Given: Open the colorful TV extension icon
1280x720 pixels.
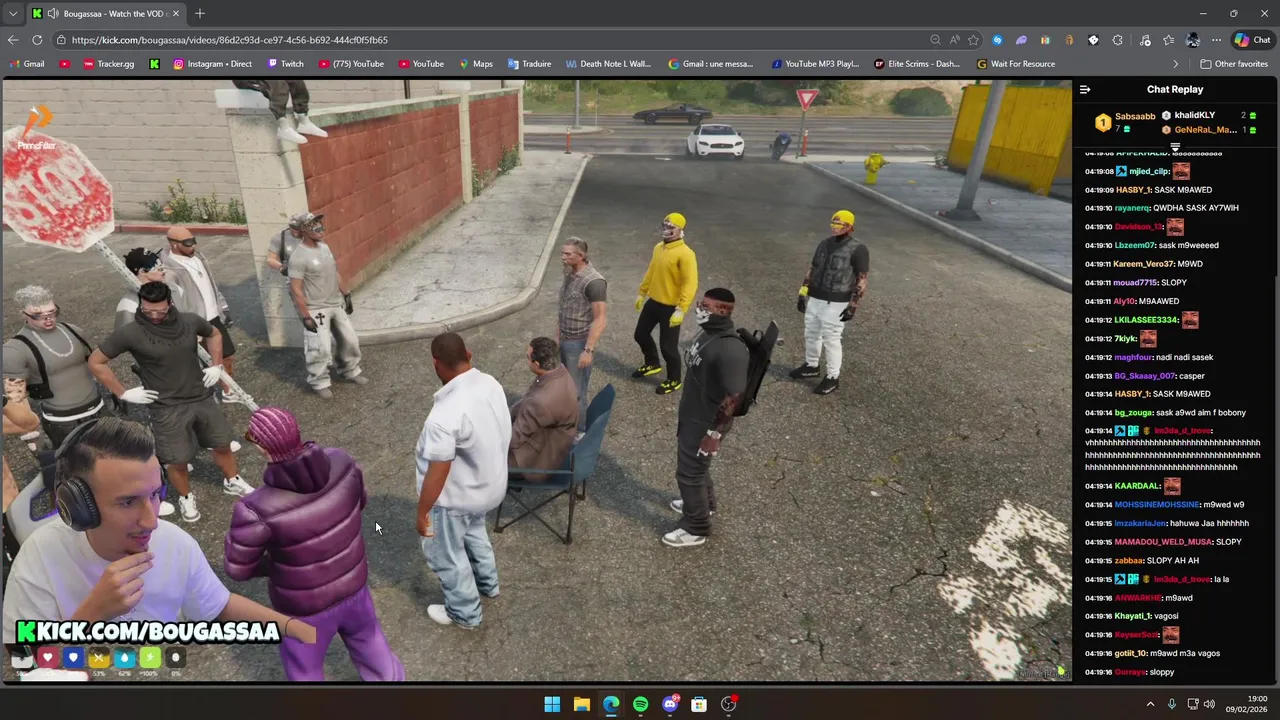Looking at the screenshot, I should 1045,40.
